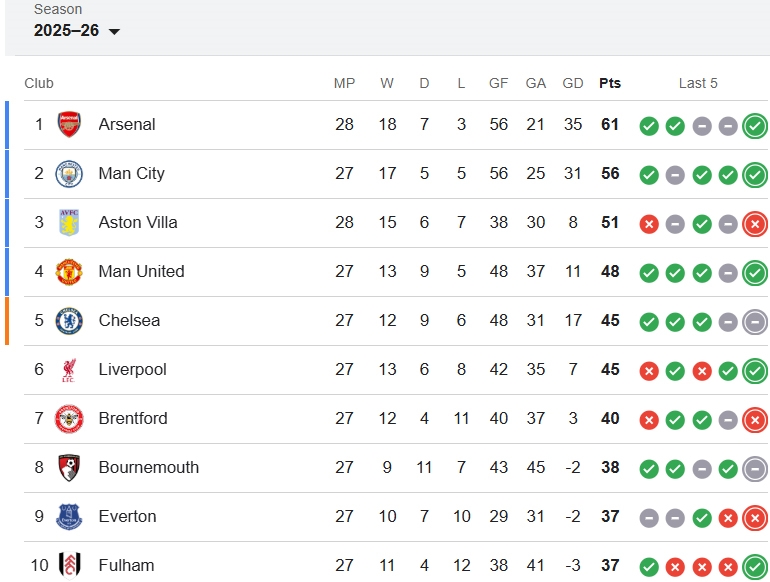Click the Fulham club crest

(69, 566)
